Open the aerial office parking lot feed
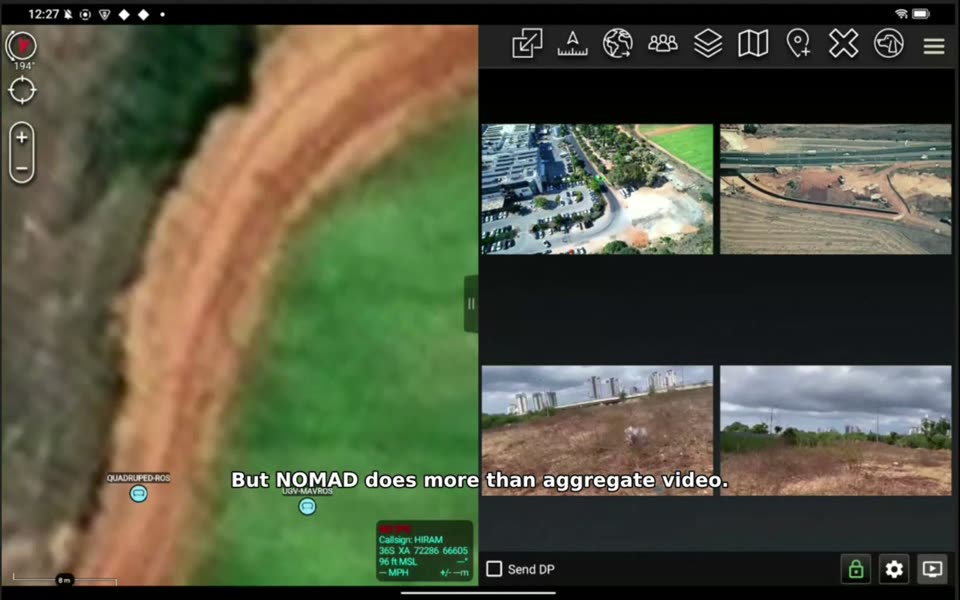The width and height of the screenshot is (960, 600). (597, 189)
